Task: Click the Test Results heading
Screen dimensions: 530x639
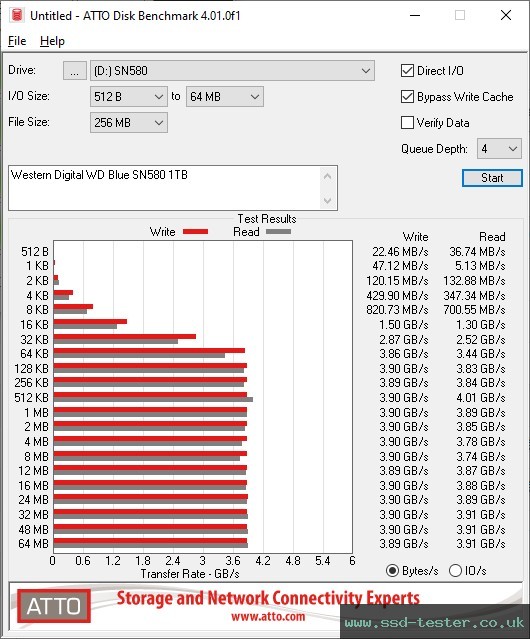Action: tap(267, 219)
